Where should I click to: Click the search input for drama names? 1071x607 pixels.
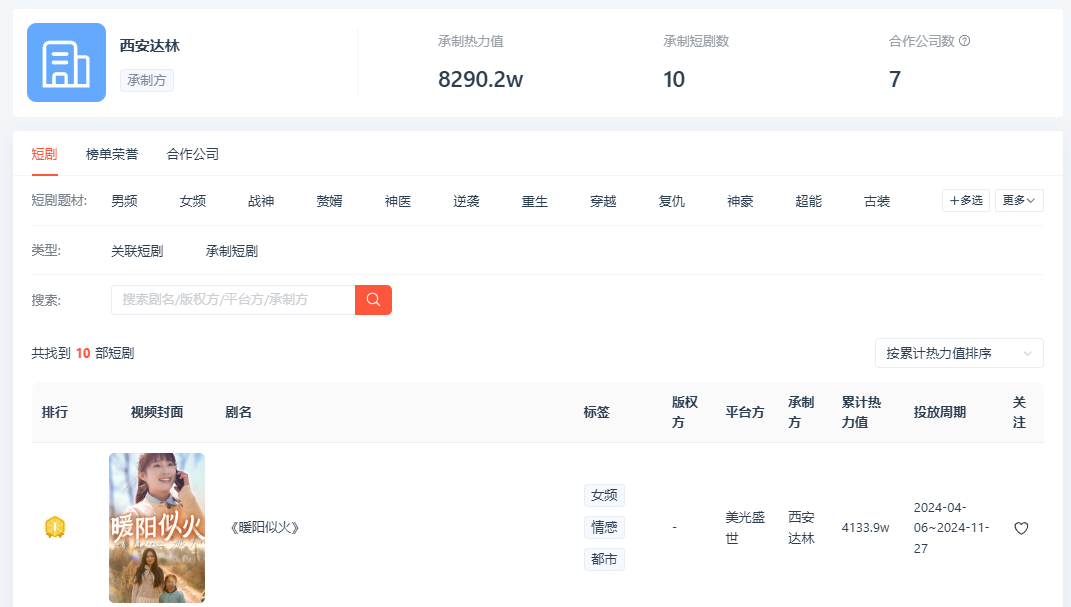[233, 300]
